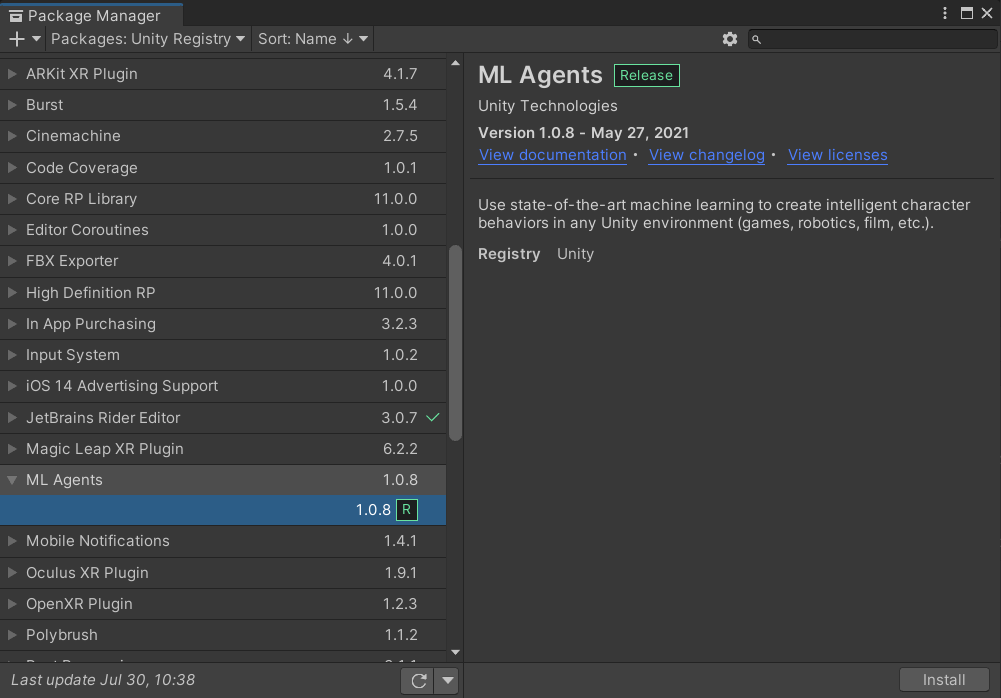
Task: Select the Code Coverage package
Action: pos(223,167)
